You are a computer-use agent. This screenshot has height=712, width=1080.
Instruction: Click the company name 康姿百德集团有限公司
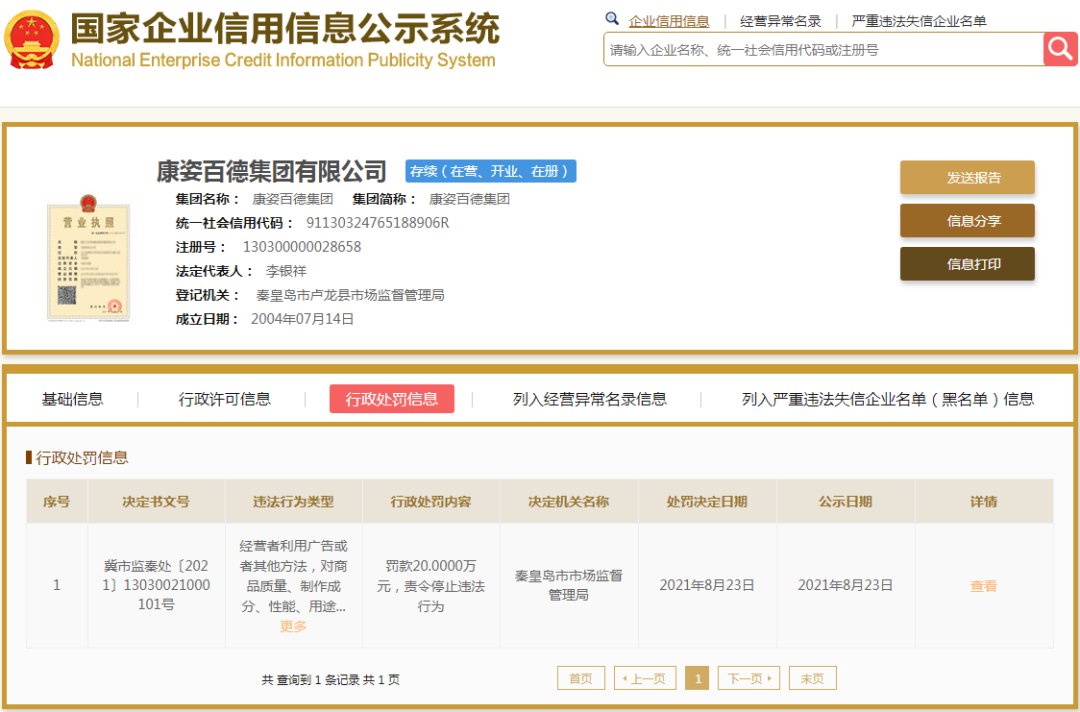[271, 171]
